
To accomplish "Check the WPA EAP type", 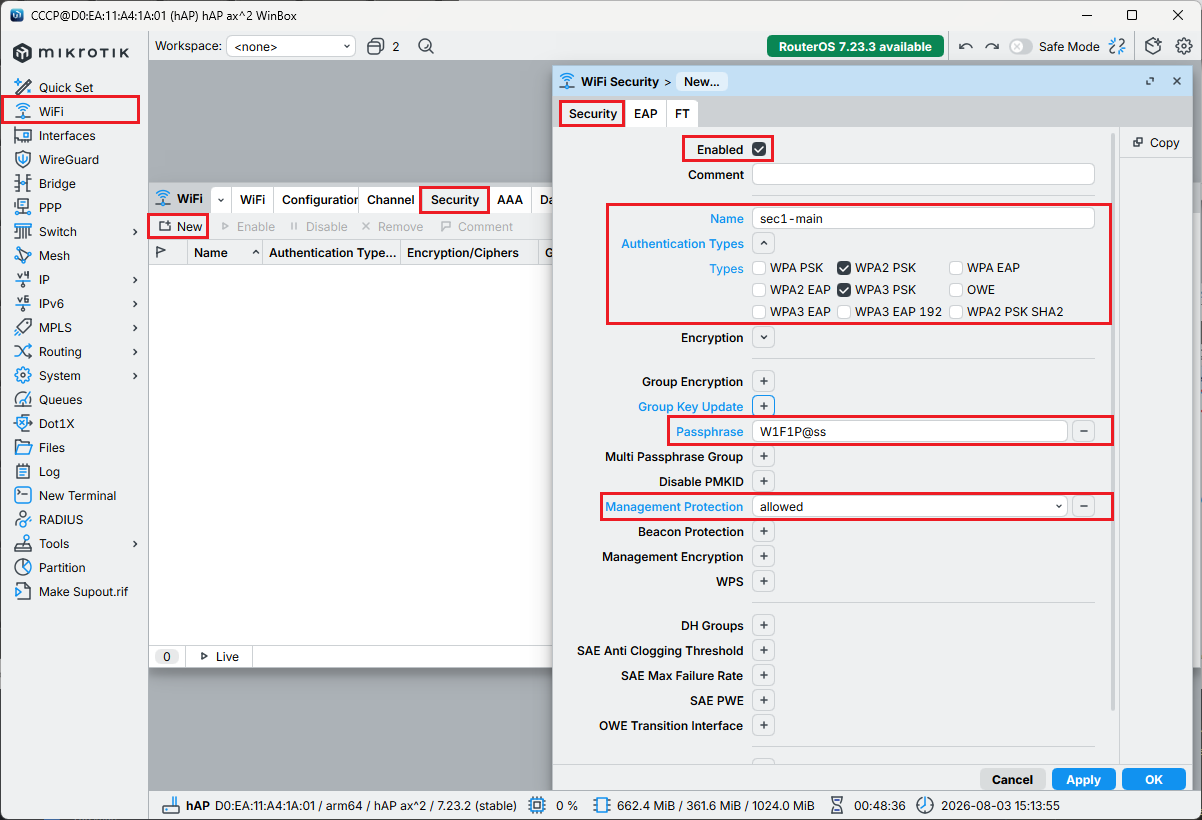I will click(957, 268).
